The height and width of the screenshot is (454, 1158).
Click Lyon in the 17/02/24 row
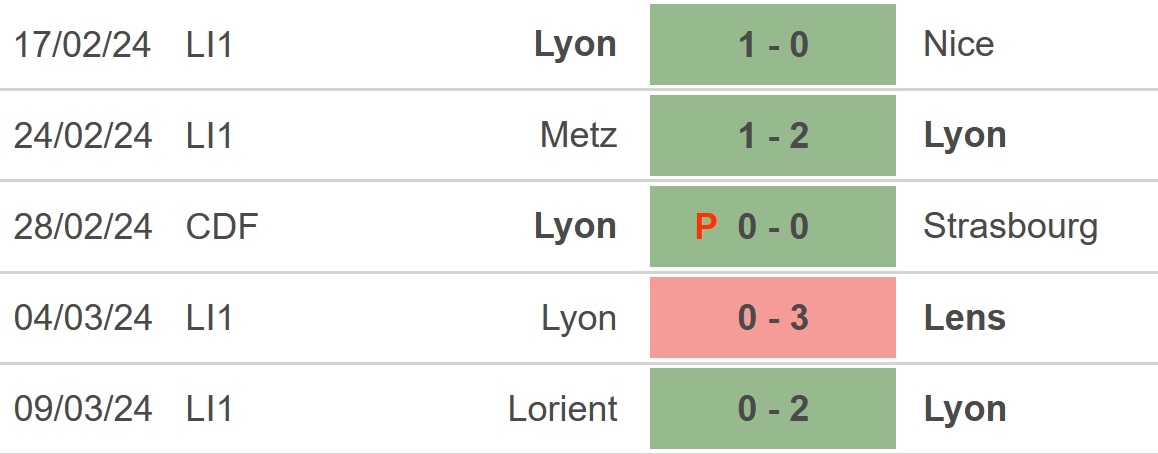point(575,46)
